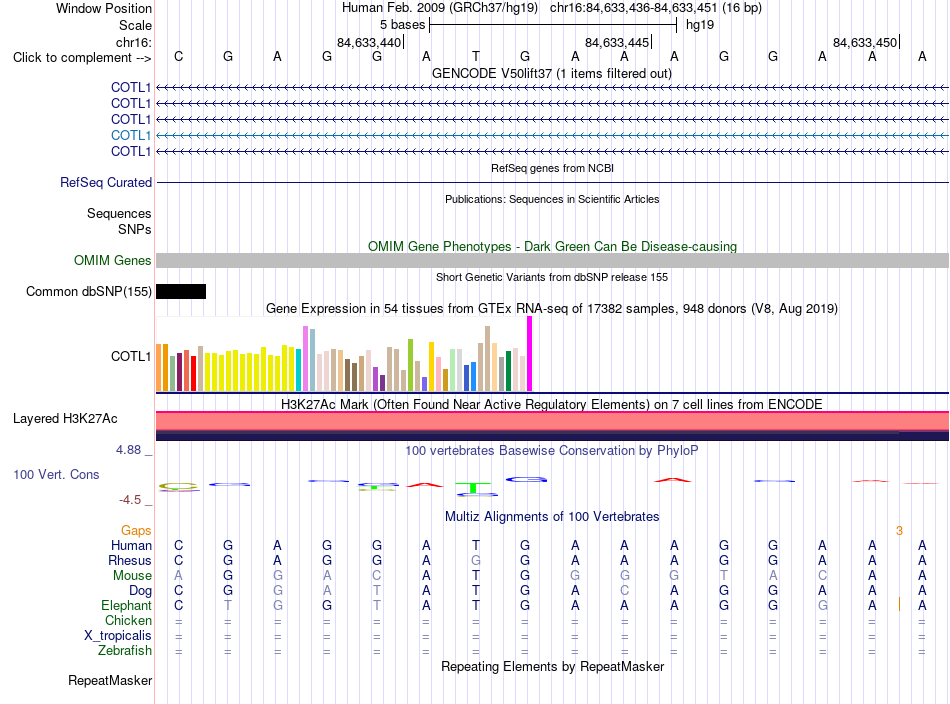This screenshot has width=950, height=704.
Task: Click '100 vertebrates Basewise Conservation by PhyloP' title
Action: point(552,451)
